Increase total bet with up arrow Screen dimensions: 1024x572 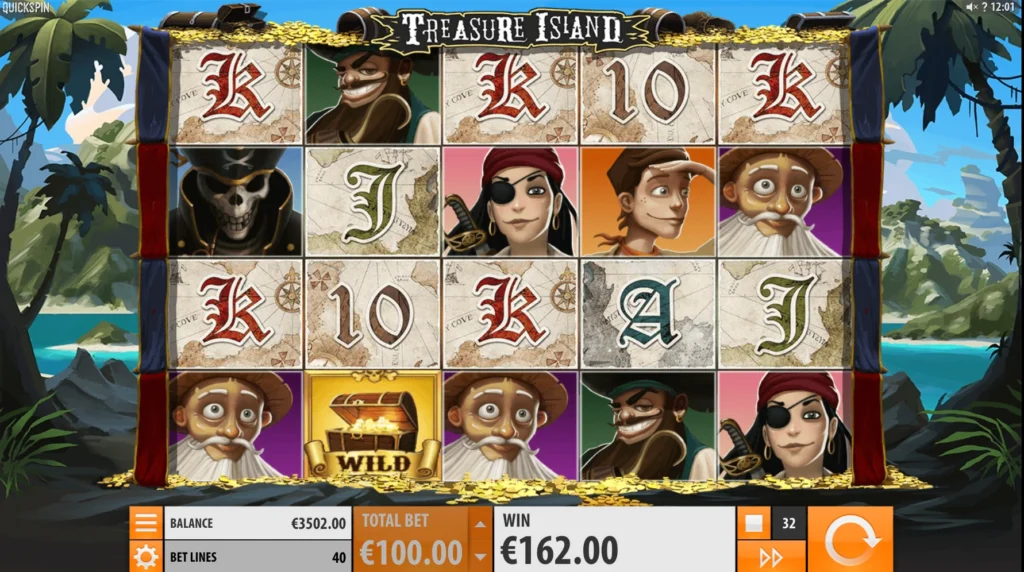480,524
